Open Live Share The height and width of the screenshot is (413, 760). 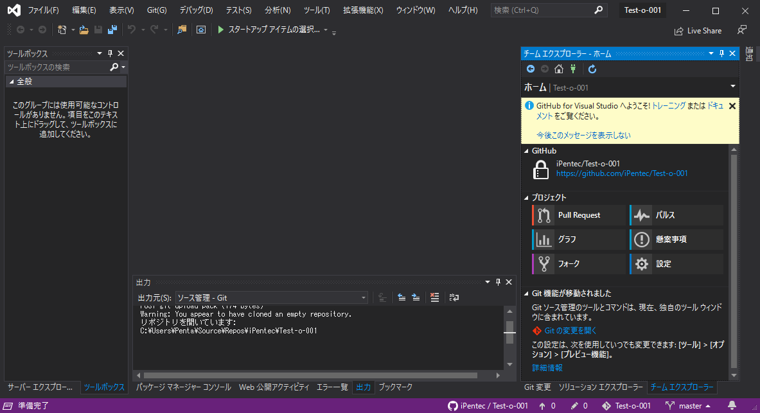pyautogui.click(x=697, y=31)
